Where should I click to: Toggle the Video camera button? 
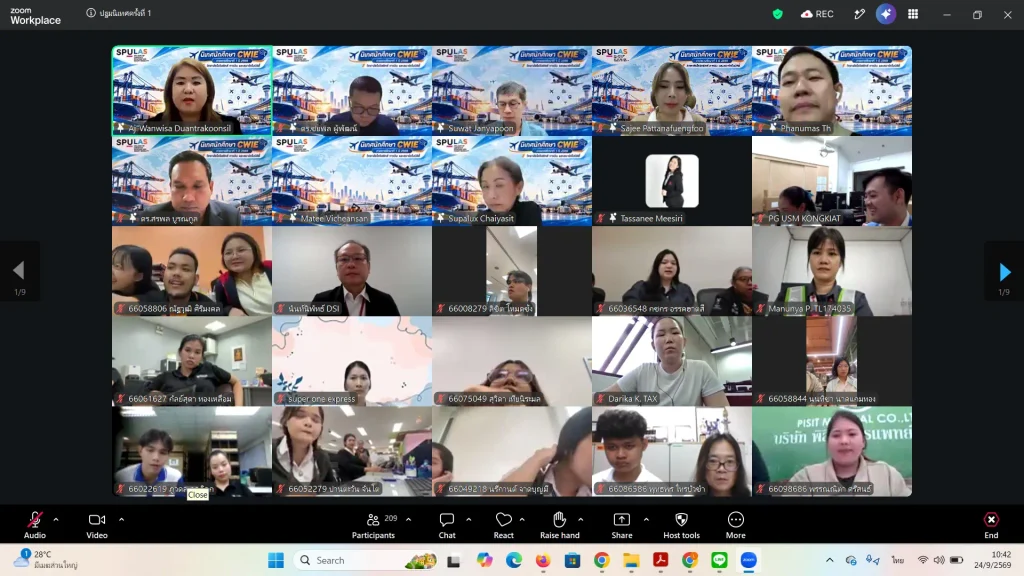click(x=97, y=524)
